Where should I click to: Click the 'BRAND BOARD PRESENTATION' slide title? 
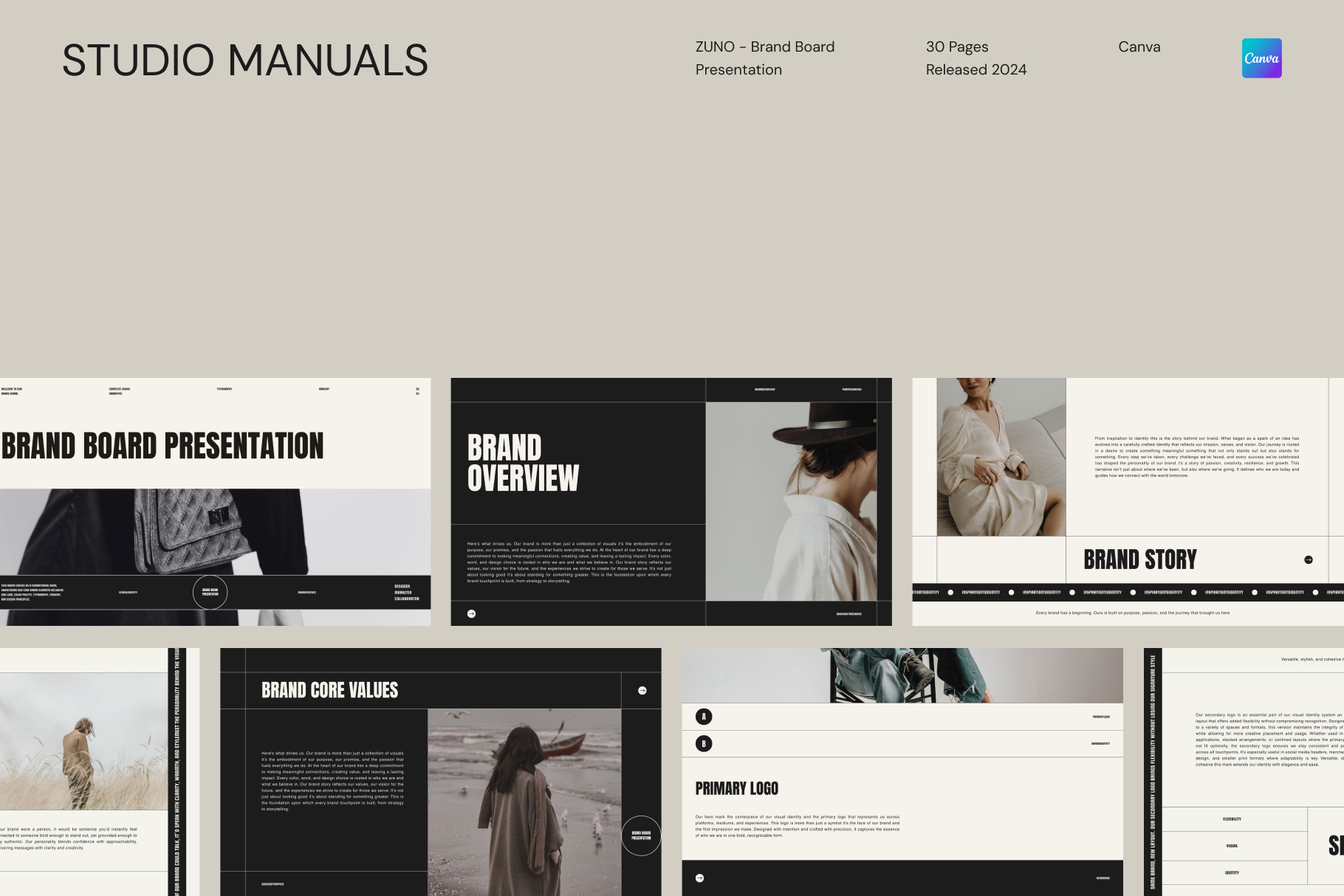[x=162, y=447]
